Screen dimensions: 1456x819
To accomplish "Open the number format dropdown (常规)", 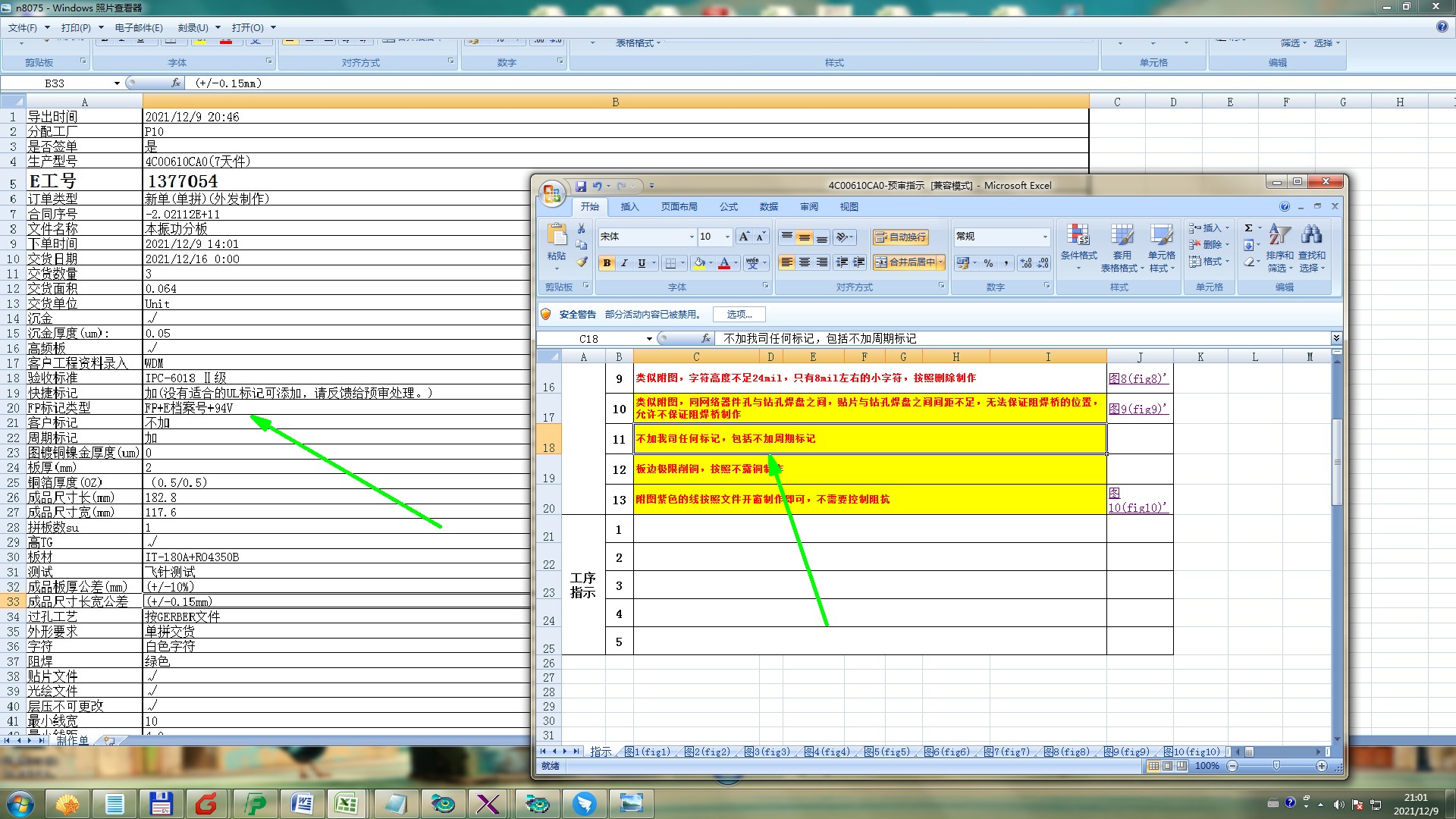I will (1044, 237).
